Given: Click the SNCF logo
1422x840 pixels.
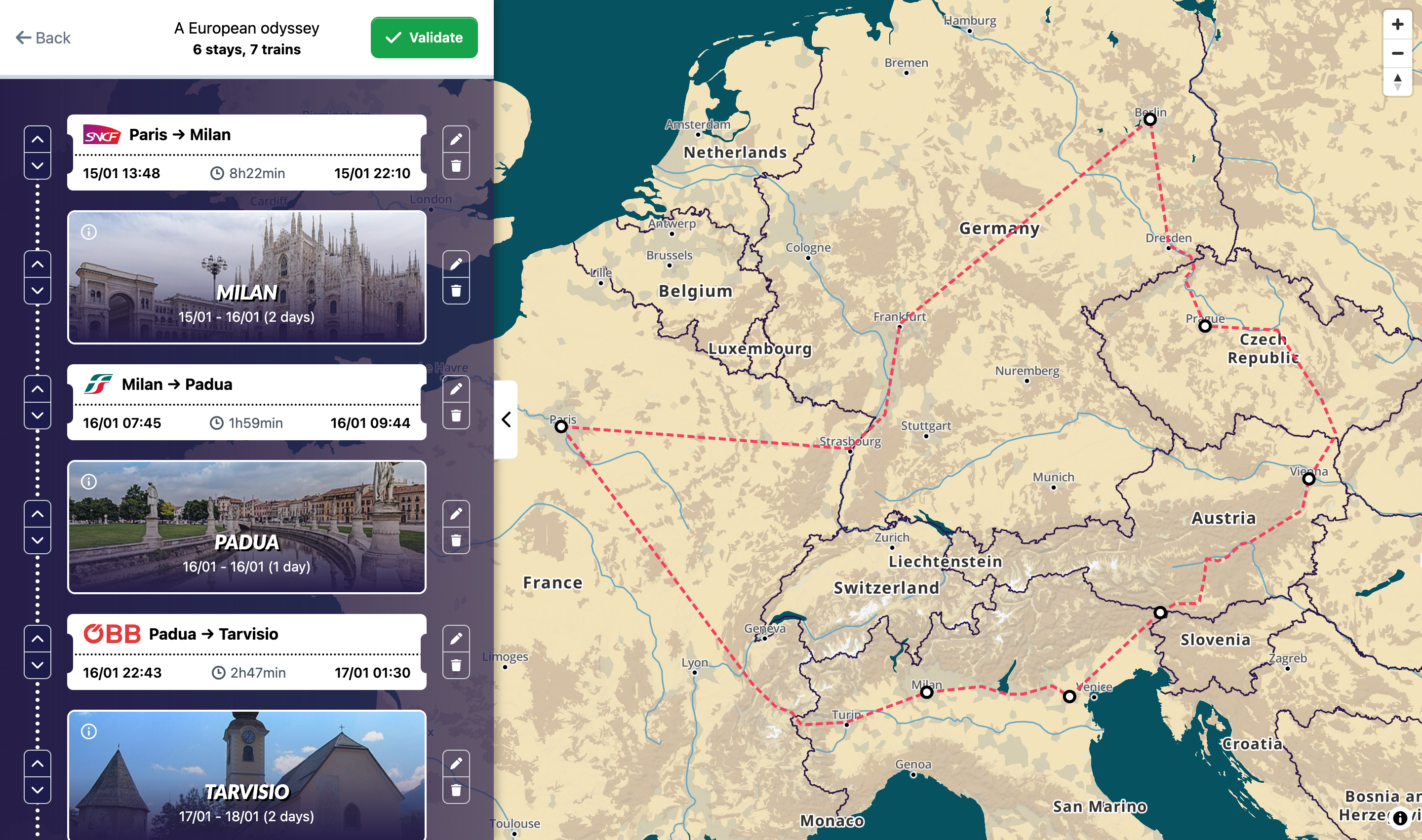Looking at the screenshot, I should click(102, 135).
